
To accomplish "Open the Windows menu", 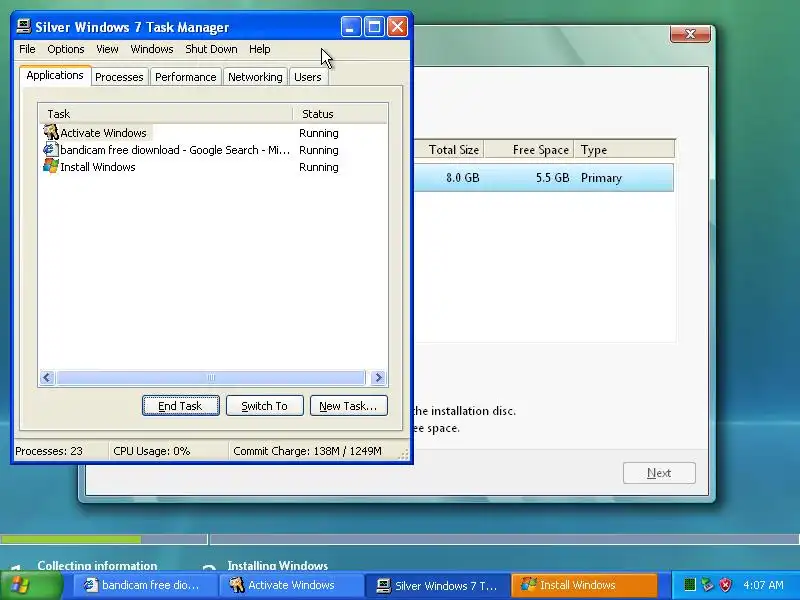I will point(152,49).
